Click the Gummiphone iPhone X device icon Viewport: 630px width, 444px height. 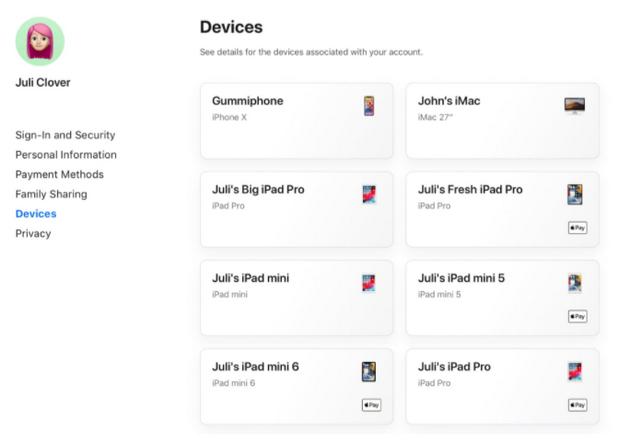pyautogui.click(x=369, y=106)
